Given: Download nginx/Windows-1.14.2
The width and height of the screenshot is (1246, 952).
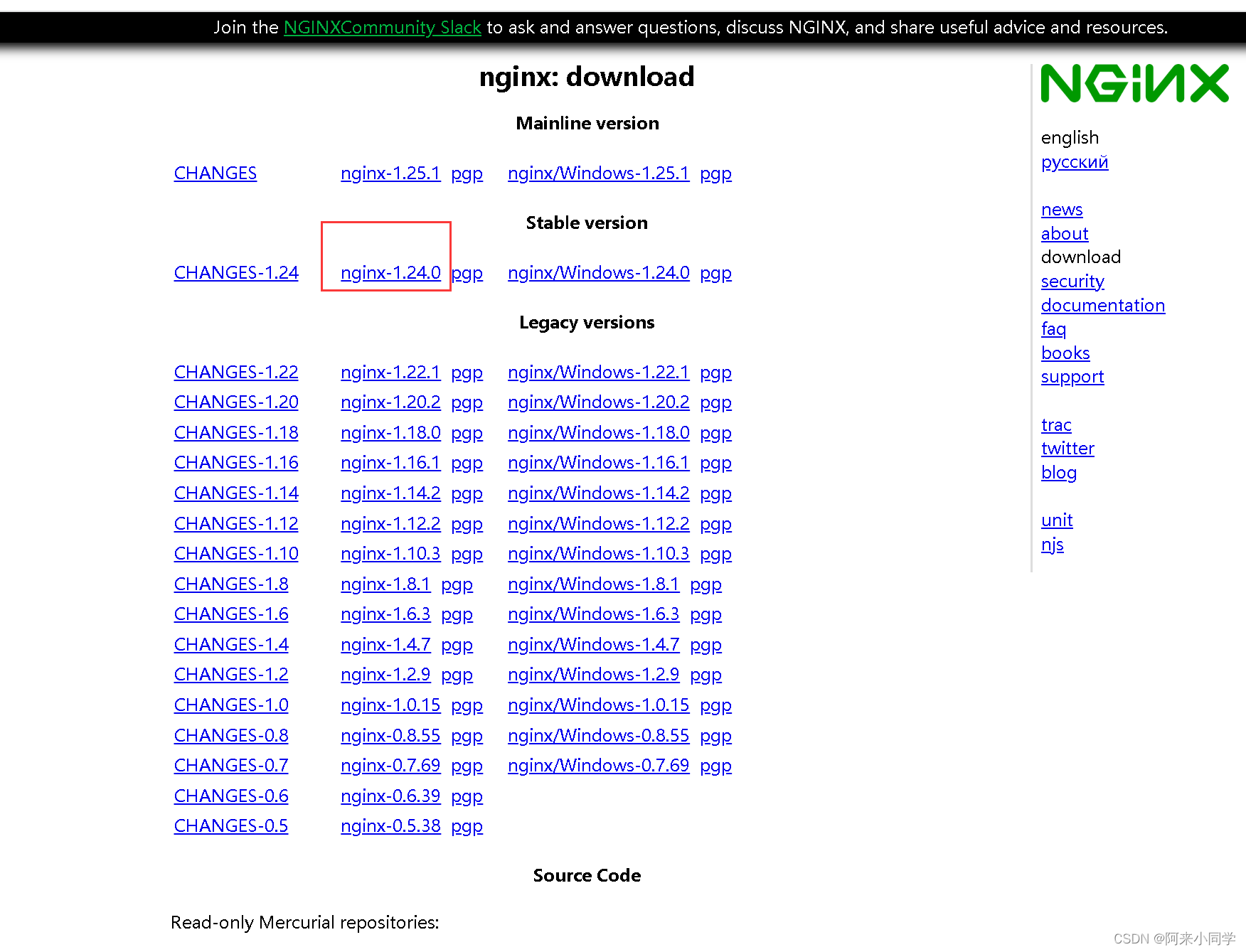Looking at the screenshot, I should click(599, 493).
